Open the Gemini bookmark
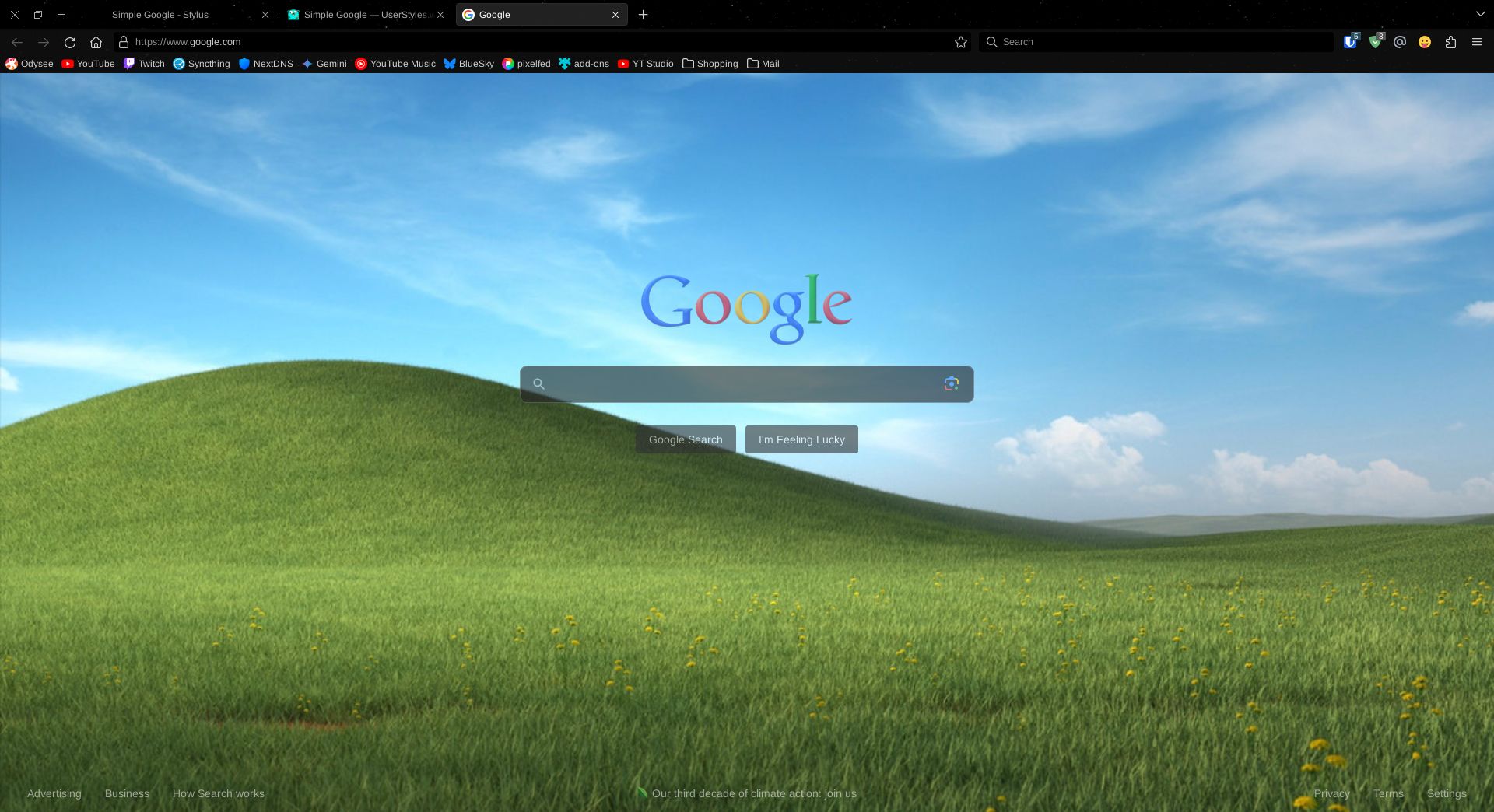The width and height of the screenshot is (1494, 812). (324, 64)
